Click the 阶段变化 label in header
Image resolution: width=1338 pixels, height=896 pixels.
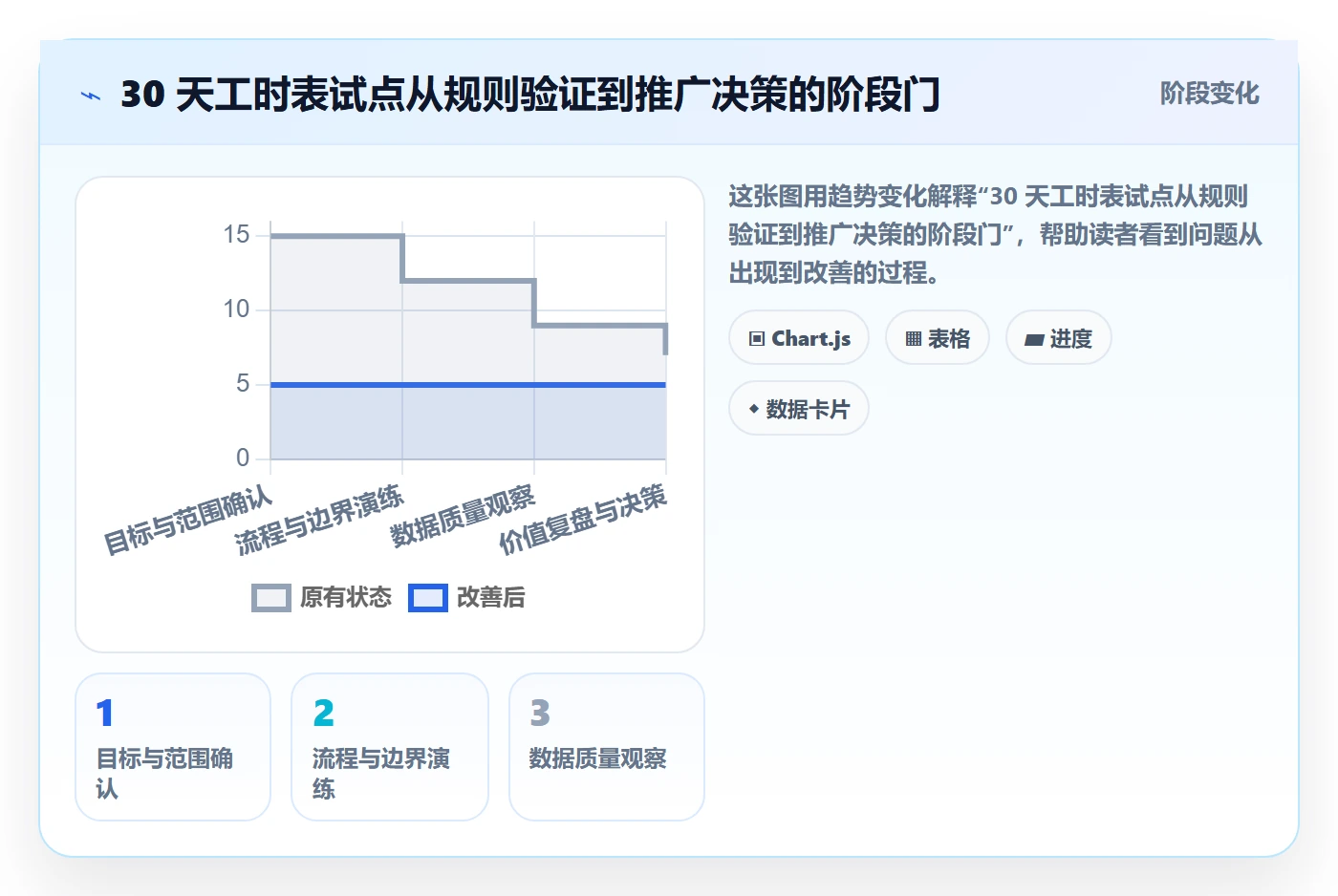[x=1209, y=94]
